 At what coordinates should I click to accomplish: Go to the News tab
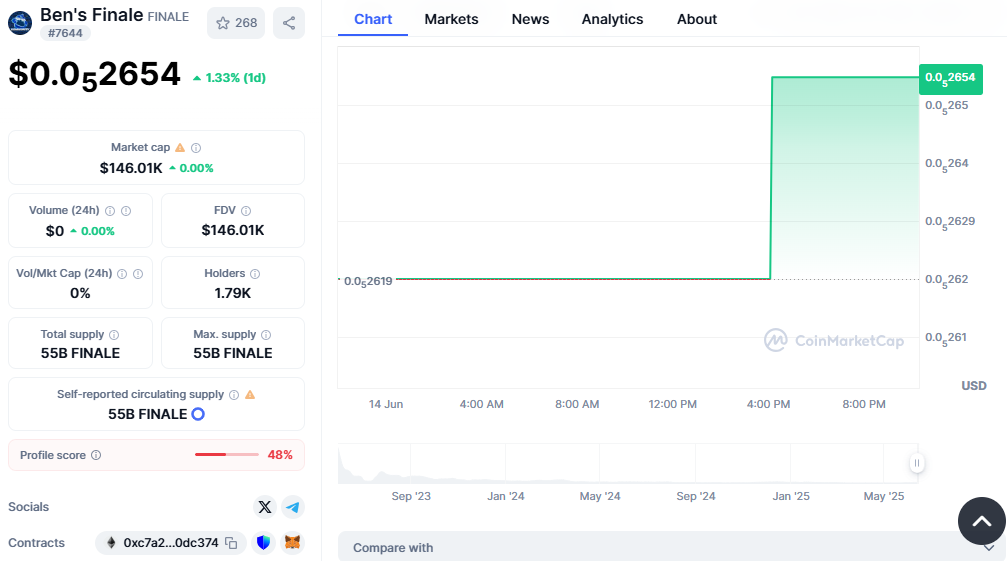pos(530,19)
